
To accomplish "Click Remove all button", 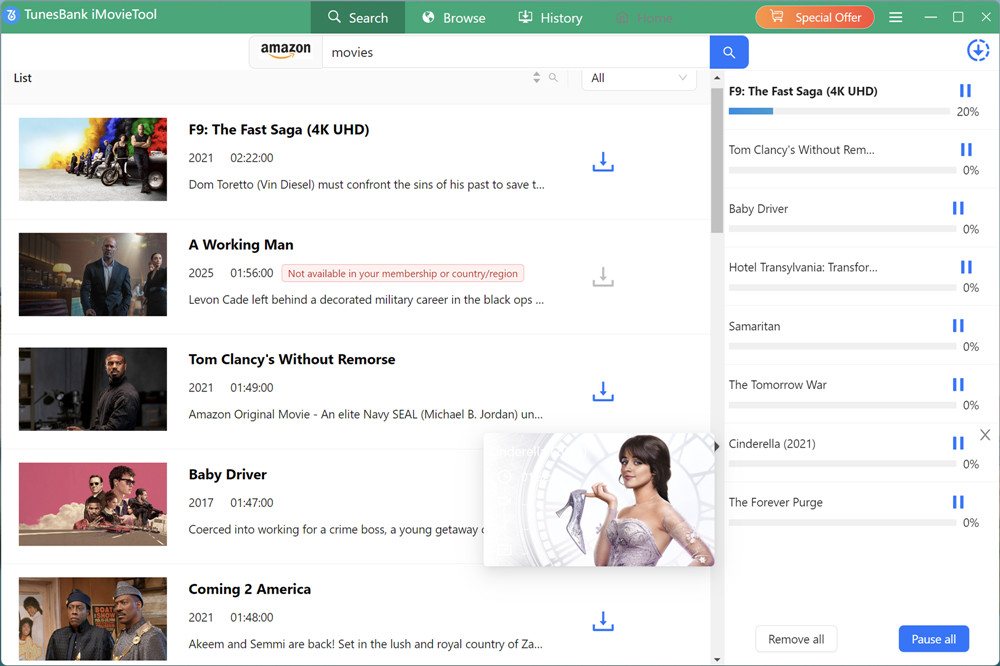I will pyautogui.click(x=796, y=639).
